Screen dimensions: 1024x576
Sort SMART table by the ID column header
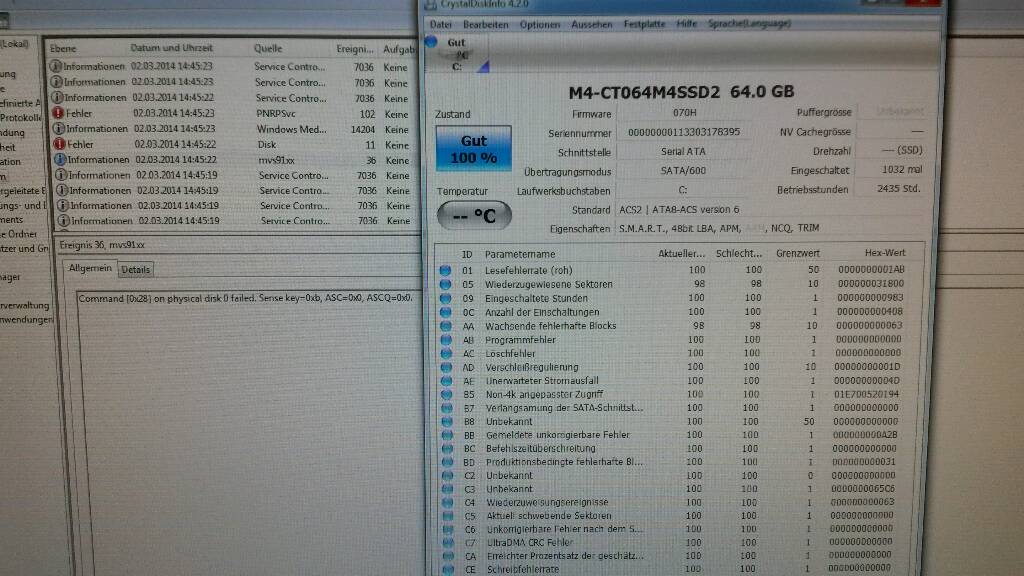[467, 254]
